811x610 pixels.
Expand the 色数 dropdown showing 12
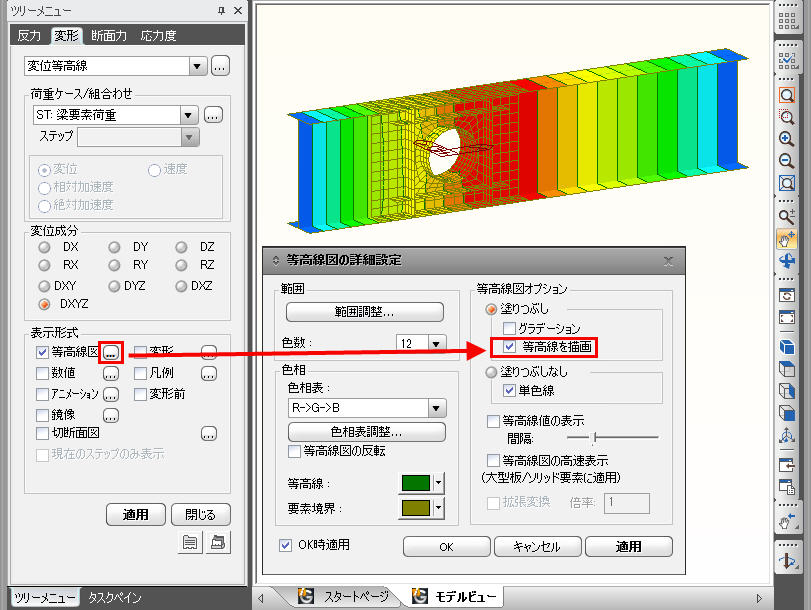tap(435, 343)
